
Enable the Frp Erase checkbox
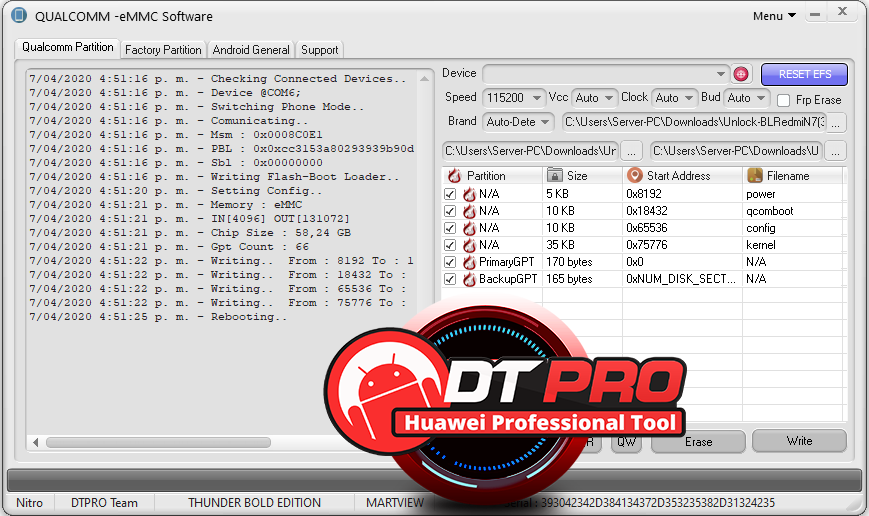[784, 100]
